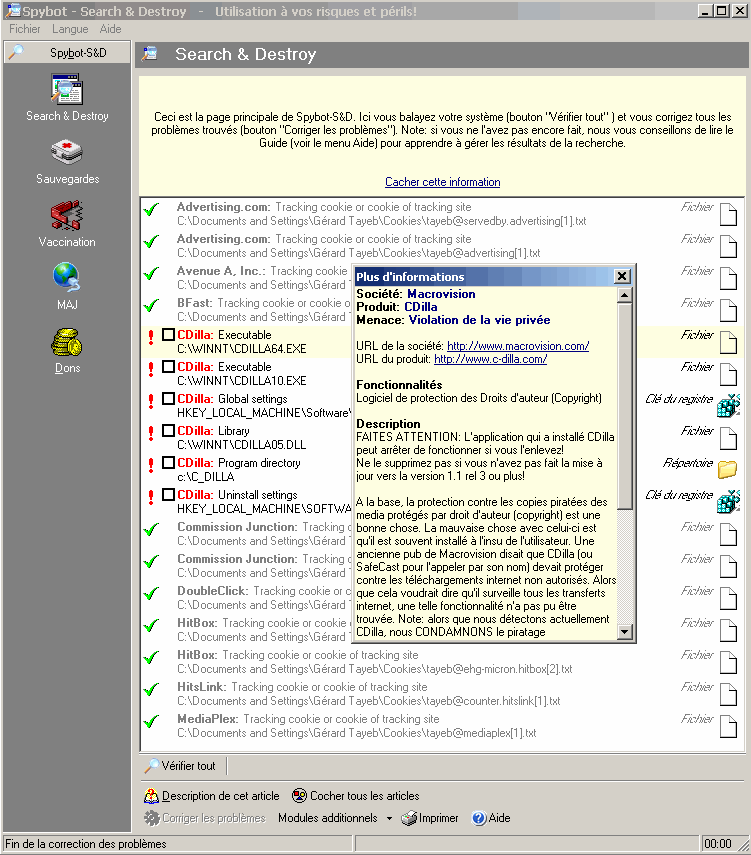The height and width of the screenshot is (855, 751).
Task: Click the Imprimer button
Action: (x=430, y=818)
